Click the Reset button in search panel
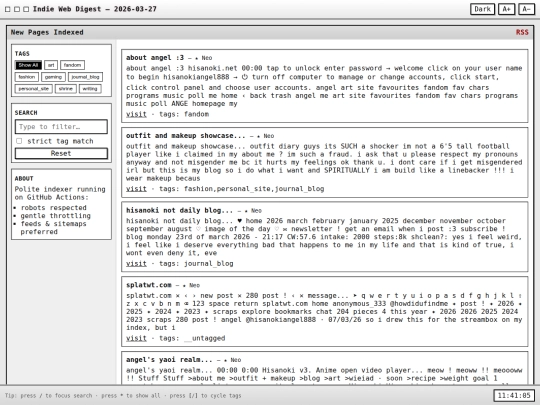540x405 pixels. [x=61, y=154]
